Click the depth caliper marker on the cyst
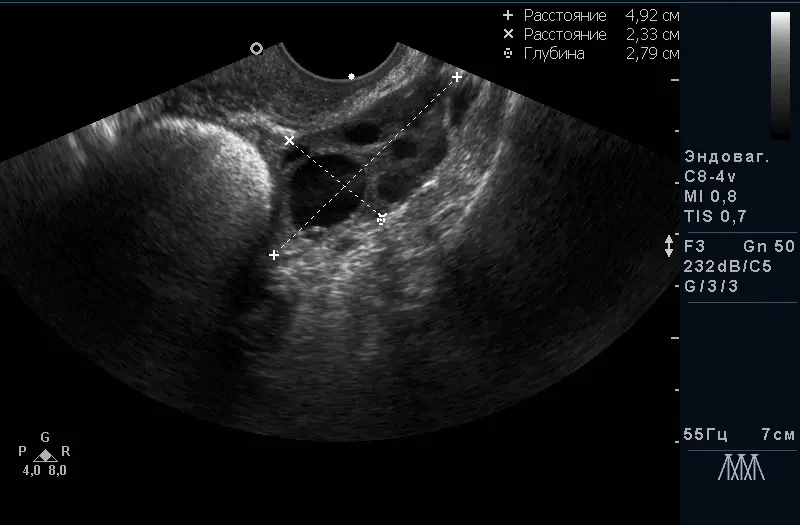Image resolution: width=800 pixels, height=525 pixels. click(x=381, y=217)
